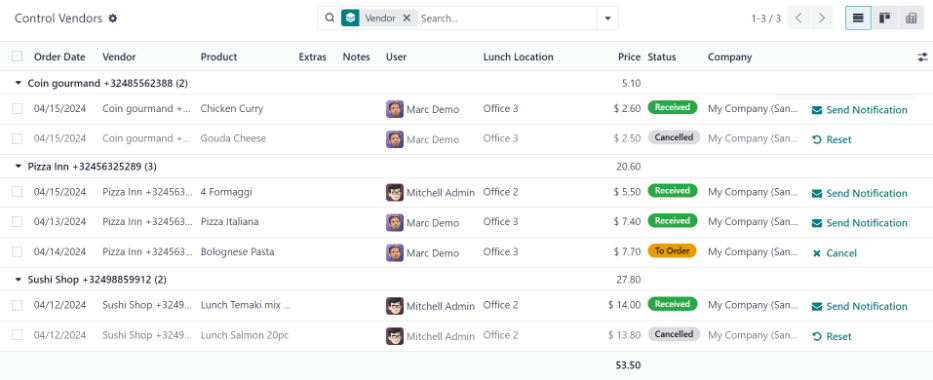Send Notification for Pizza Italiana order
Screen dimensions: 933x380
tap(860, 223)
